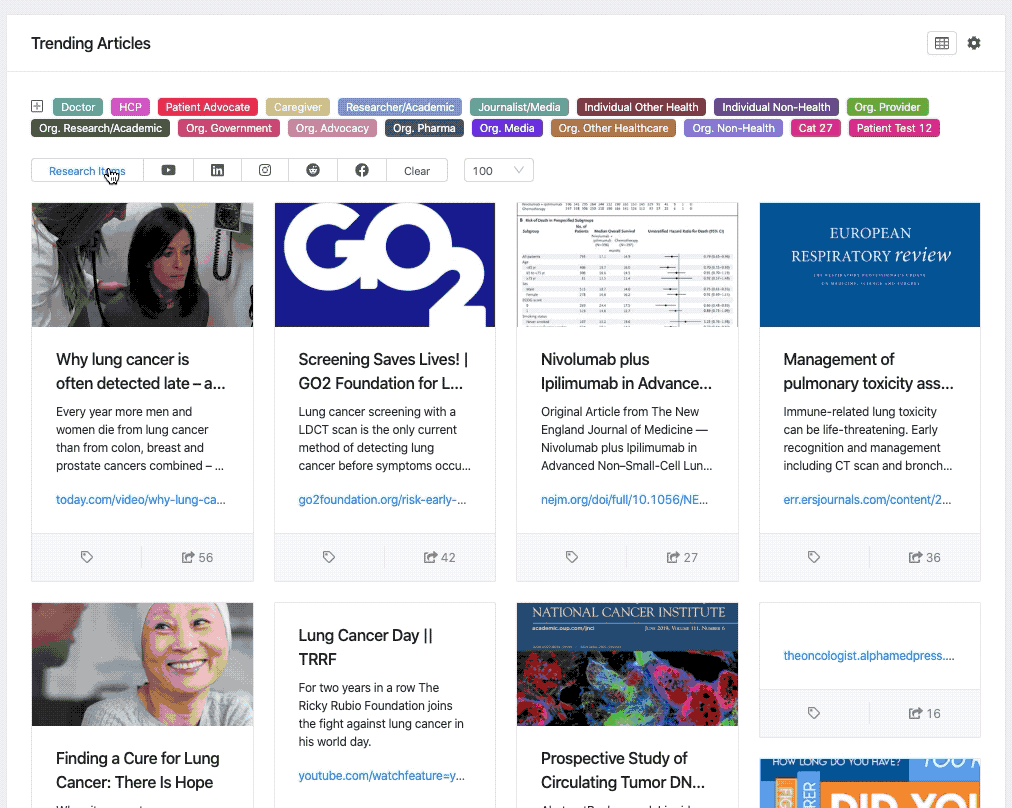Click title 'Nivolumab plus Ipilimumab in Advance...'

pyautogui.click(x=626, y=371)
